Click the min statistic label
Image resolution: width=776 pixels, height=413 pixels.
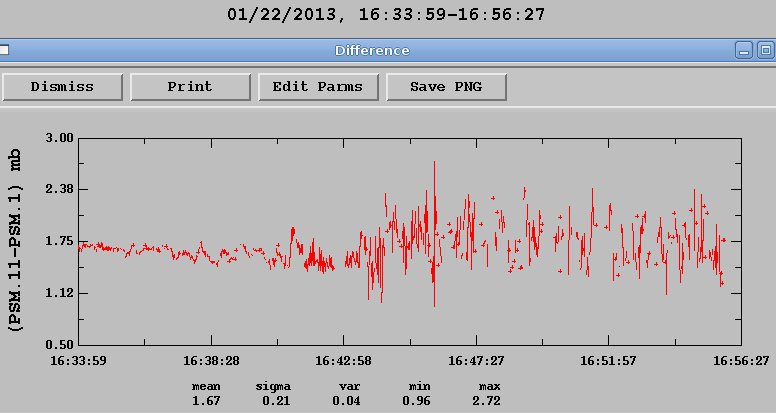click(x=420, y=386)
